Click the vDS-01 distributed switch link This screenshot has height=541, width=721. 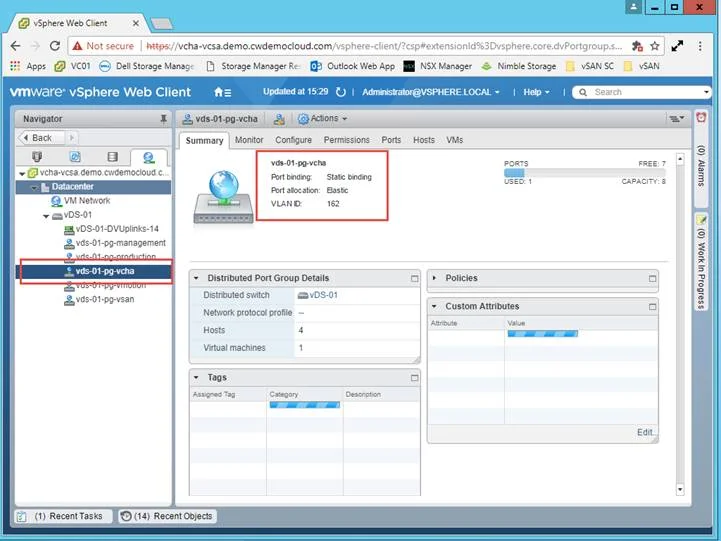pos(323,295)
